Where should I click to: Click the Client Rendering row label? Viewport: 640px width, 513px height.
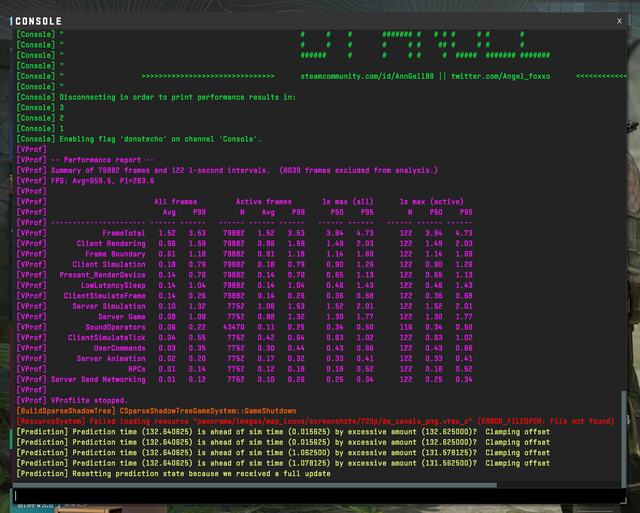coord(111,244)
